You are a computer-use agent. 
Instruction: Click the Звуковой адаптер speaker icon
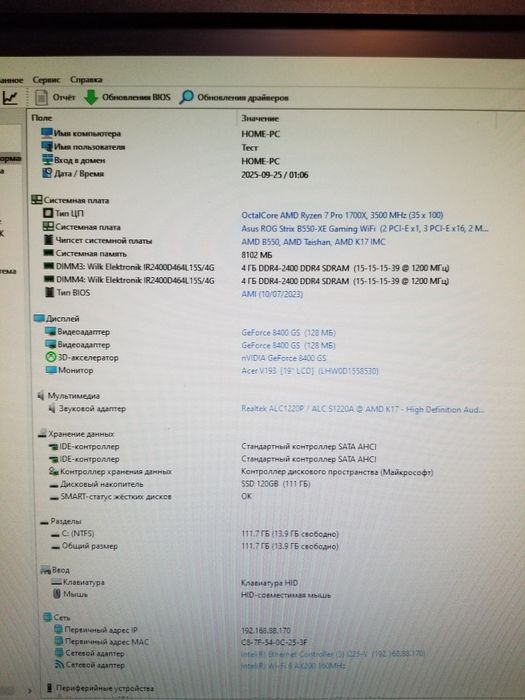52,408
